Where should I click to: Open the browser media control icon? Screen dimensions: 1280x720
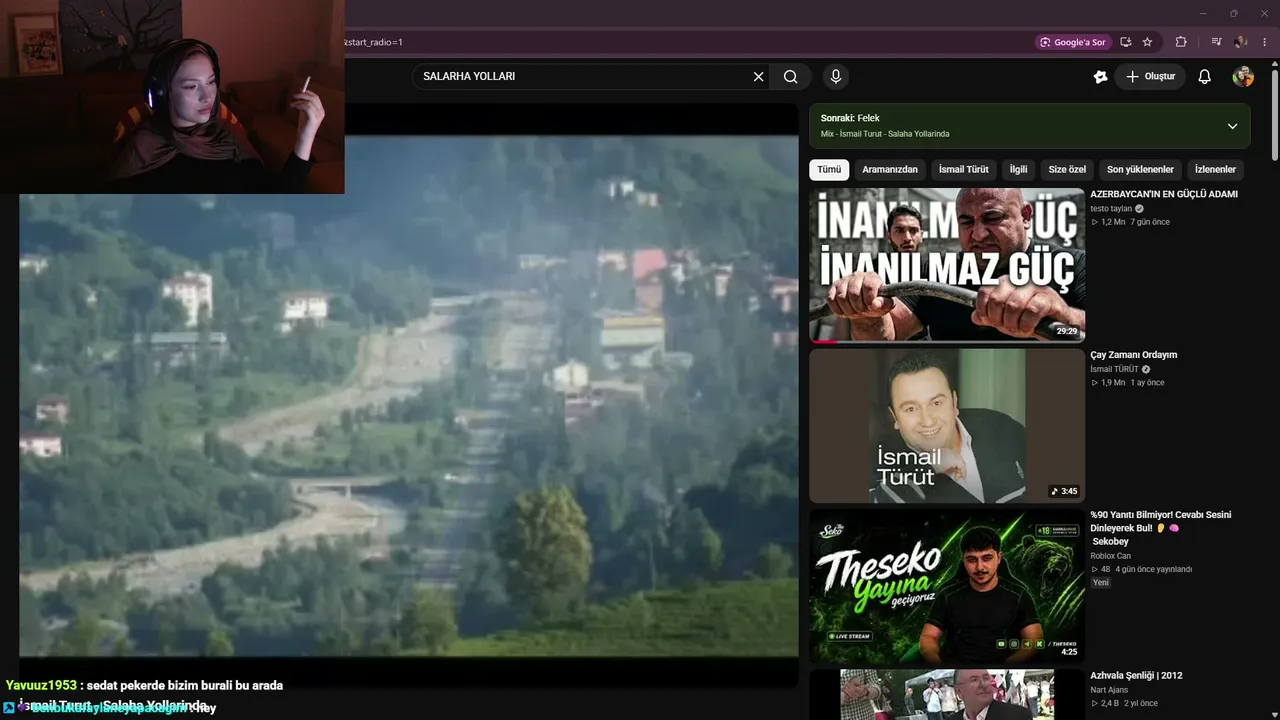1216,42
